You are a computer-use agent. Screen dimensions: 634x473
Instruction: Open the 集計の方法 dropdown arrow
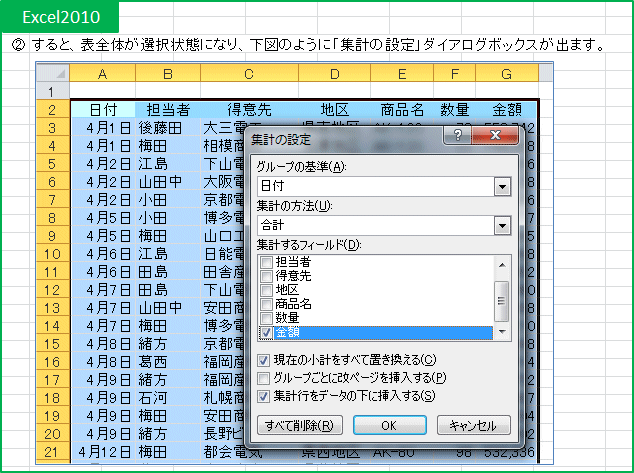point(502,226)
